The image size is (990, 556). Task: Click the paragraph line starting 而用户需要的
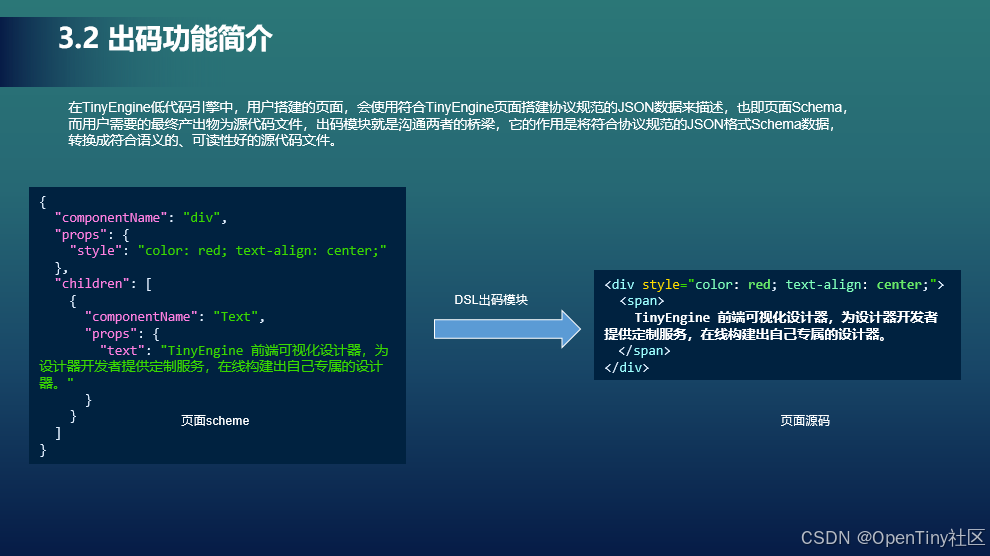click(452, 124)
